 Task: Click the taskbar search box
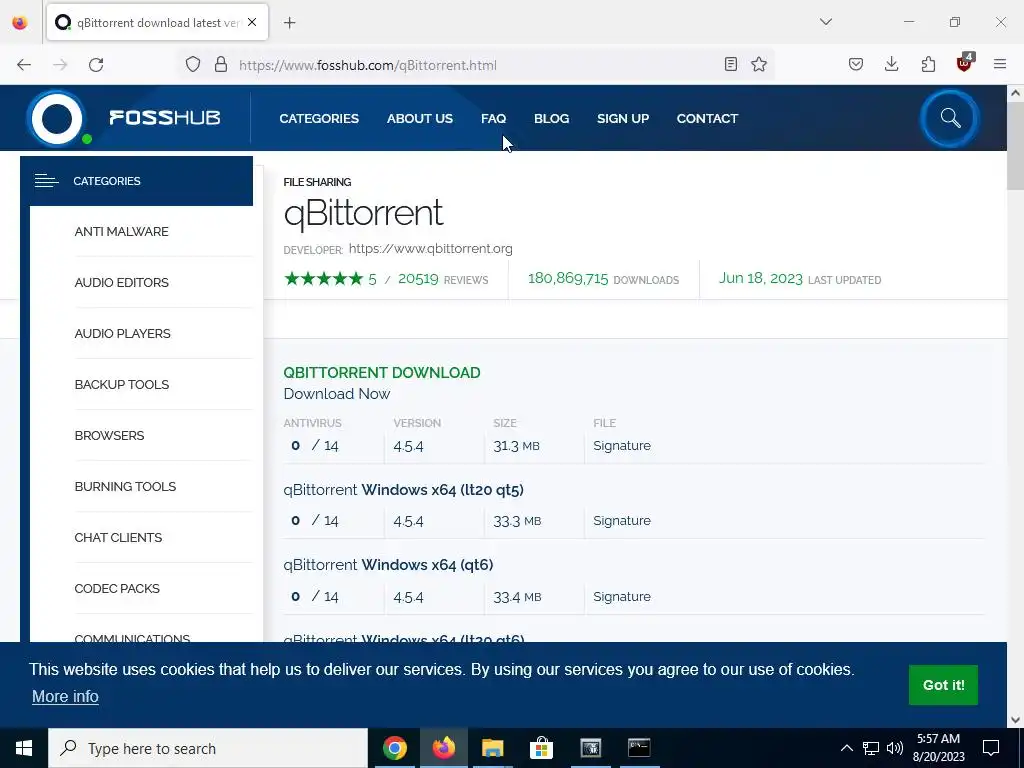(208, 748)
